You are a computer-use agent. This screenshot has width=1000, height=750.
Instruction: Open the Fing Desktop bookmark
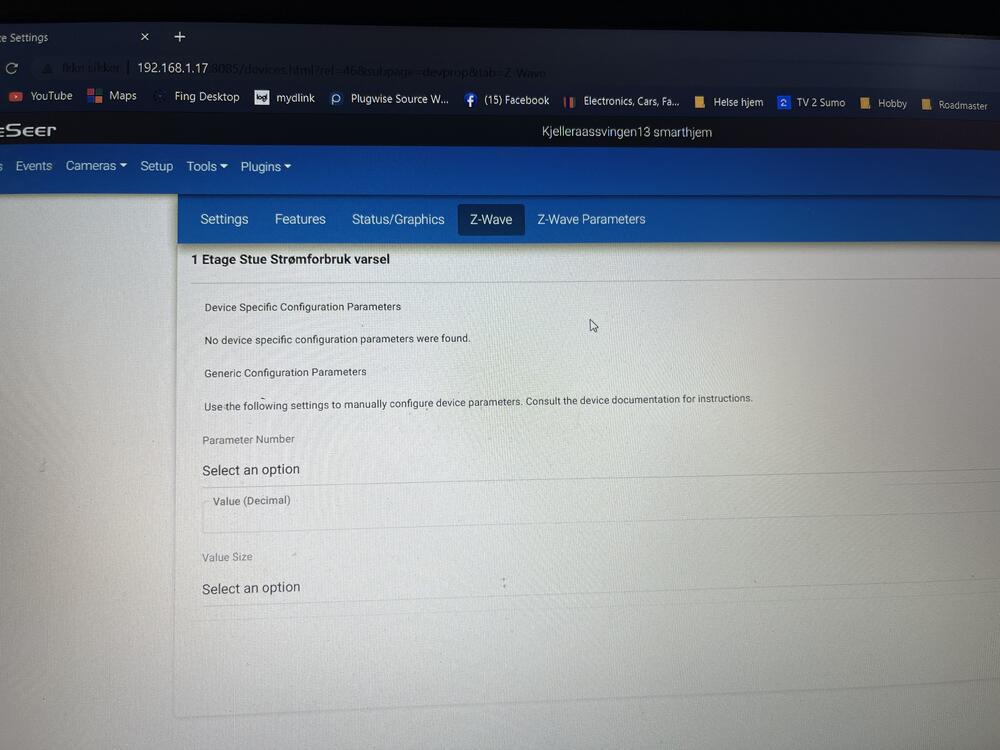(x=197, y=96)
